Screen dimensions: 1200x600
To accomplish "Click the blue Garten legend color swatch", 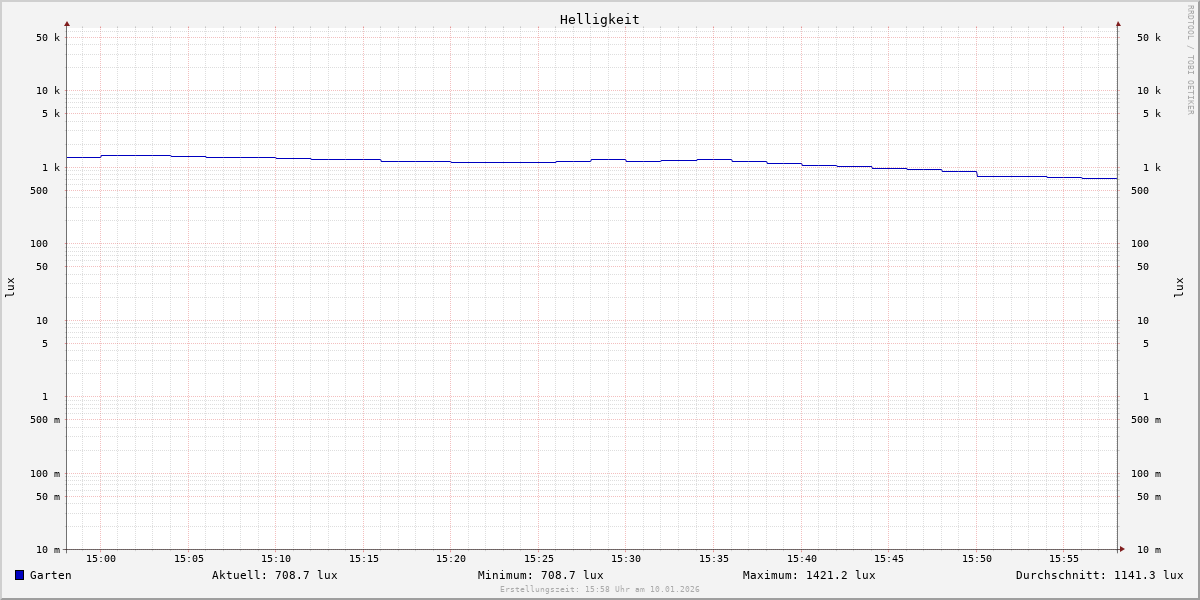I will tap(19, 575).
